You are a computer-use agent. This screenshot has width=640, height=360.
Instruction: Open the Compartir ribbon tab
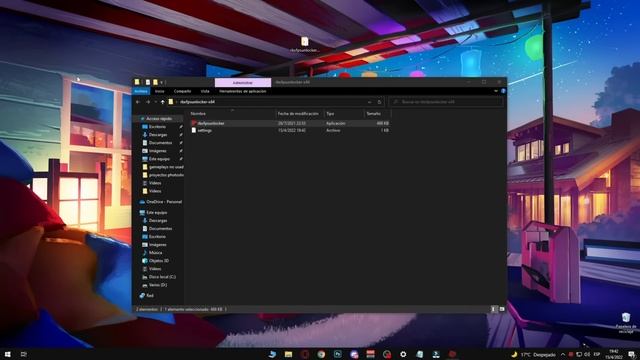[x=182, y=91]
